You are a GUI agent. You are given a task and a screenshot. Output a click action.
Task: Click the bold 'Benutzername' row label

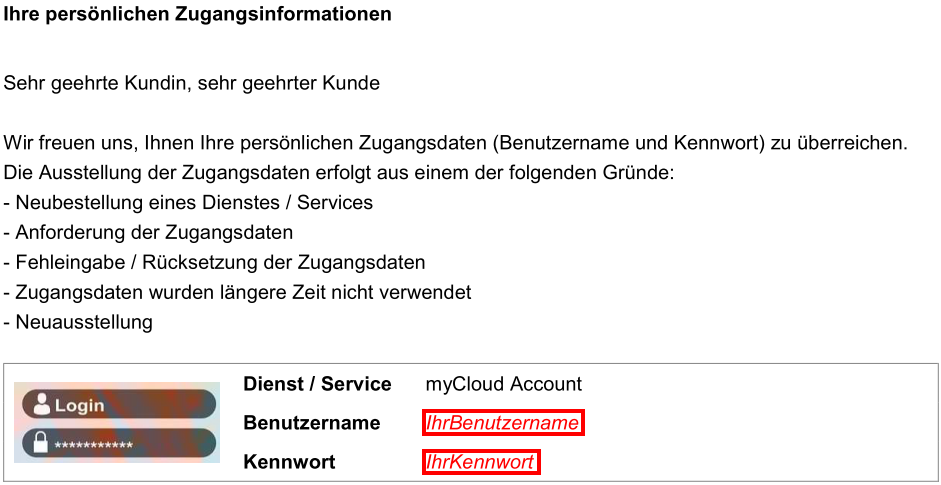point(311,423)
